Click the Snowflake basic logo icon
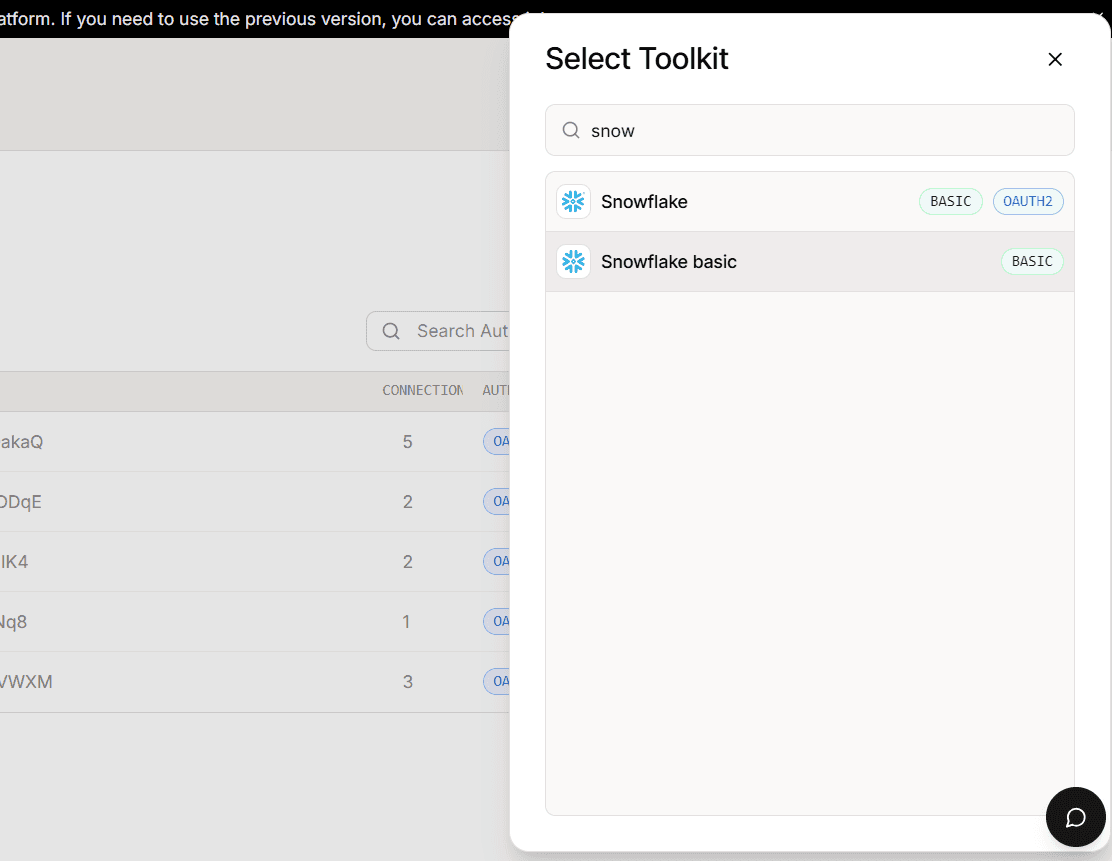The image size is (1112, 861). coord(573,262)
